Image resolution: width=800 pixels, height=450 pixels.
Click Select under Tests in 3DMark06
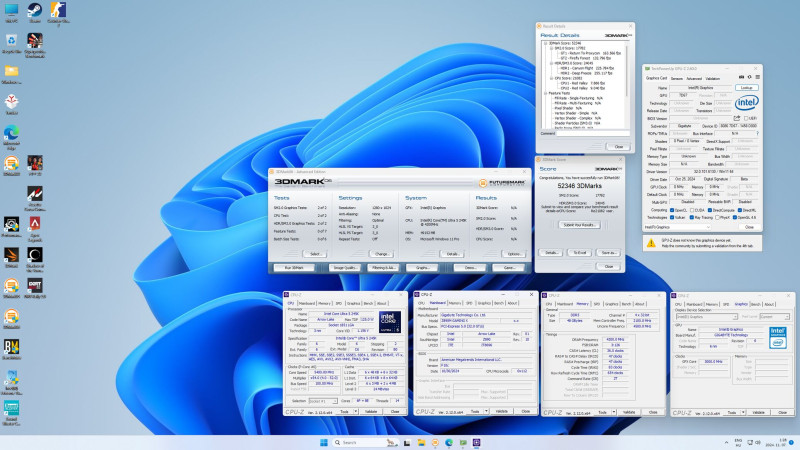tap(315, 254)
